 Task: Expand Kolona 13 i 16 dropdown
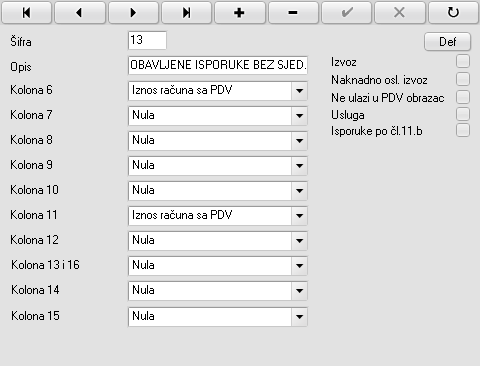[x=299, y=266]
